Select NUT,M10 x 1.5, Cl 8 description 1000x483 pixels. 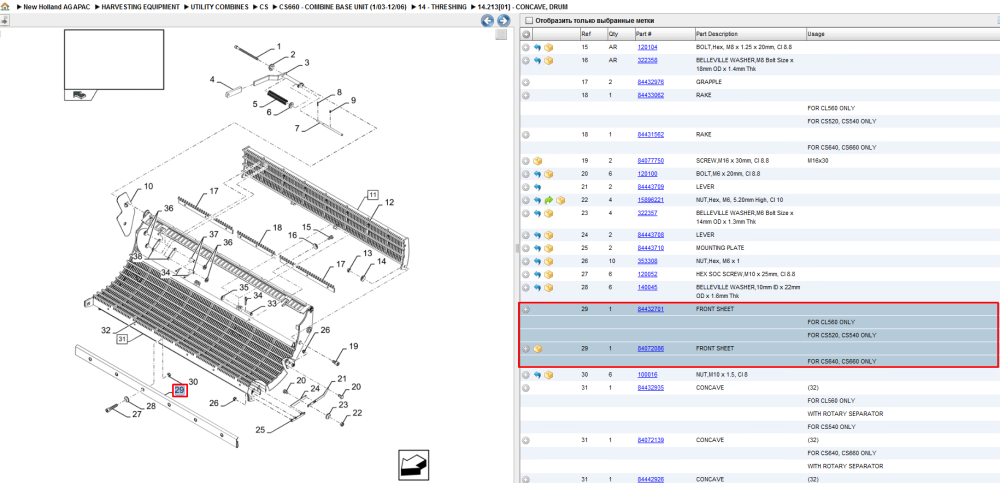click(724, 375)
